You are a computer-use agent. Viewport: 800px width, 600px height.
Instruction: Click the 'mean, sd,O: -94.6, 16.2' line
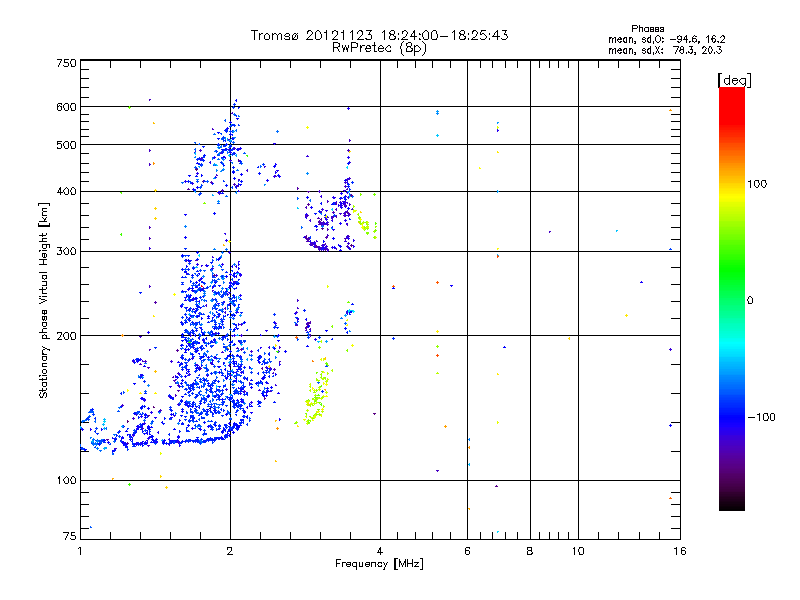[x=666, y=39]
